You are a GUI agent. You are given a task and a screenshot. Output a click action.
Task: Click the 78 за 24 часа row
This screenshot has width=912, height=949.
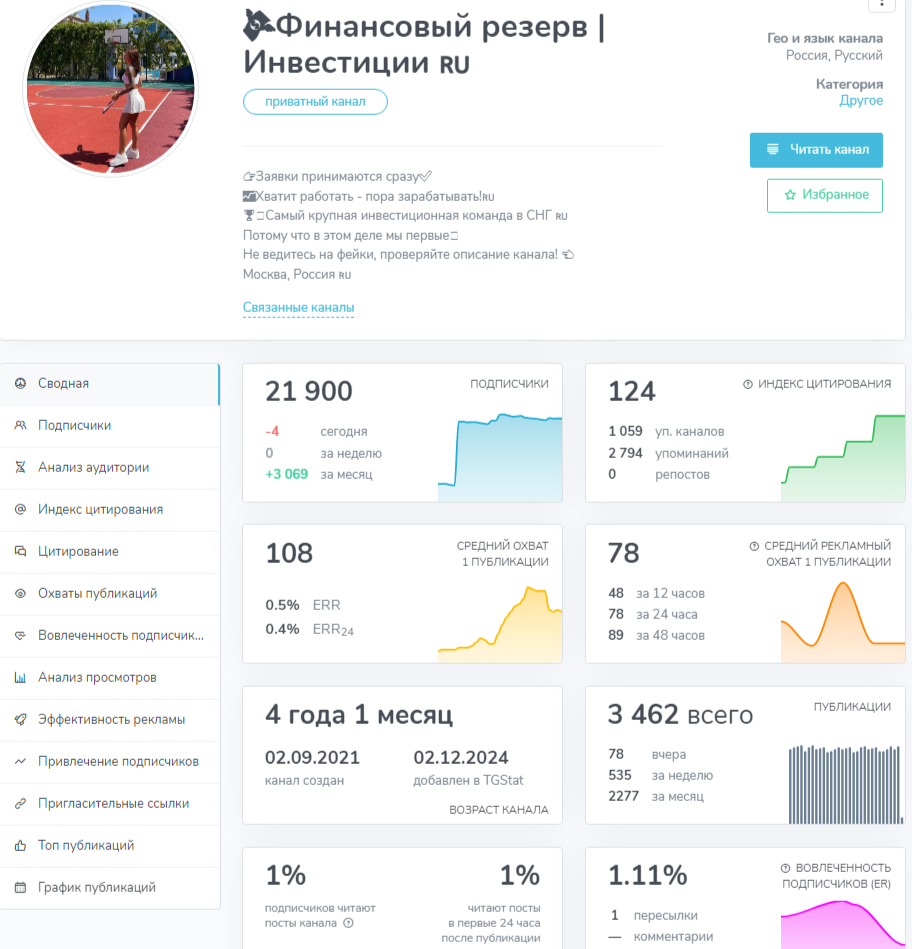pyautogui.click(x=652, y=614)
